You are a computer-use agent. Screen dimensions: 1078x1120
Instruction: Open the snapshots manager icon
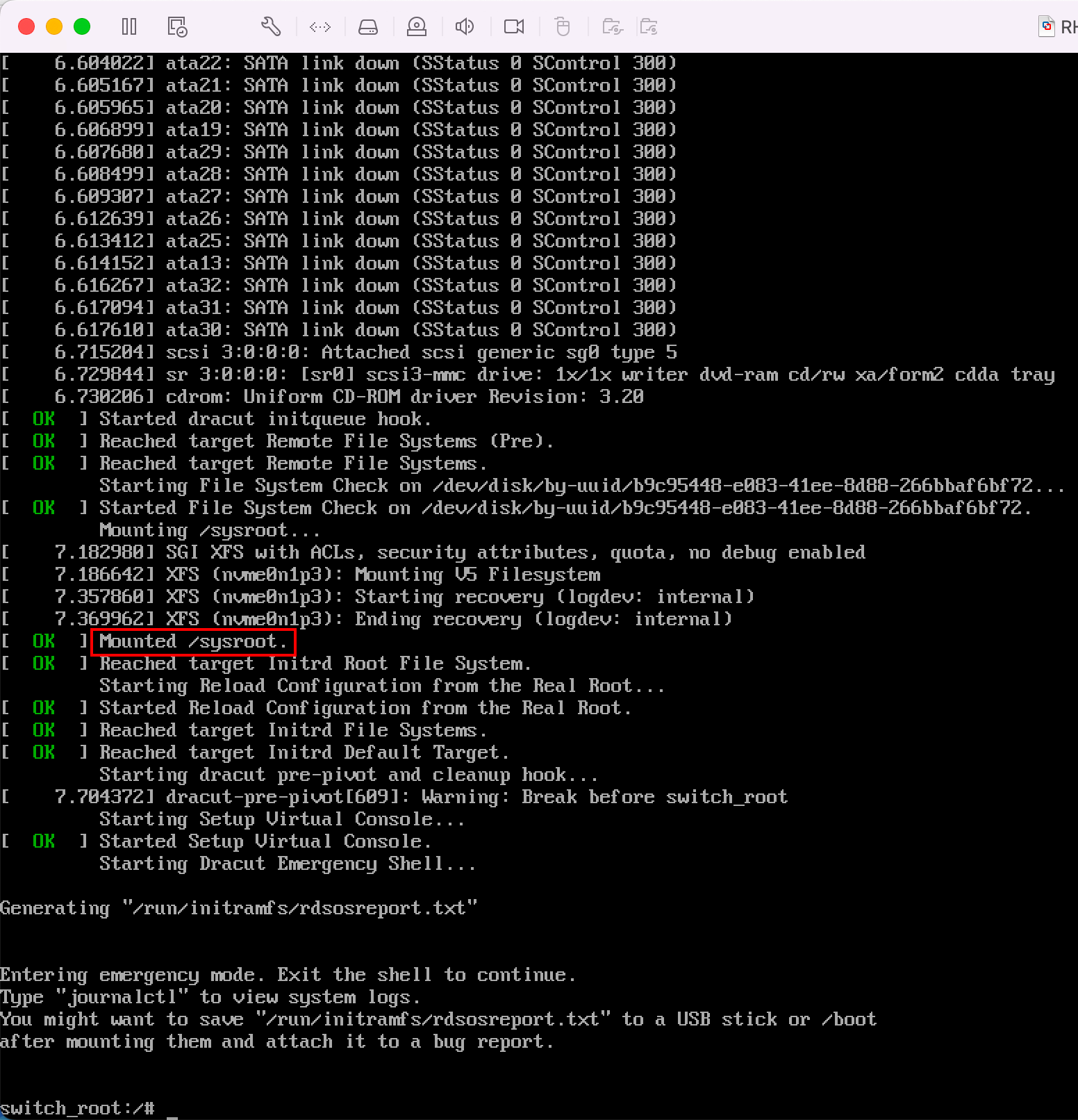(177, 27)
